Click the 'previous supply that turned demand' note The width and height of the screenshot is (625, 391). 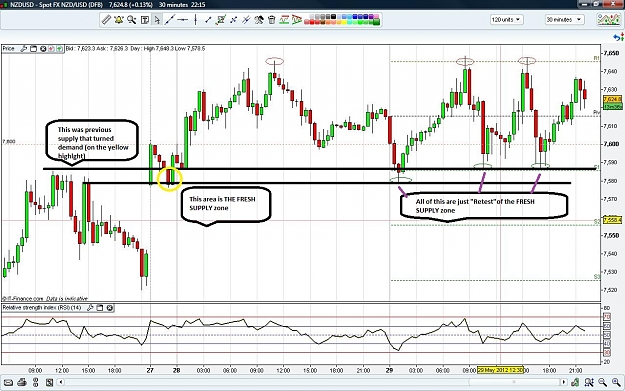pyautogui.click(x=92, y=140)
